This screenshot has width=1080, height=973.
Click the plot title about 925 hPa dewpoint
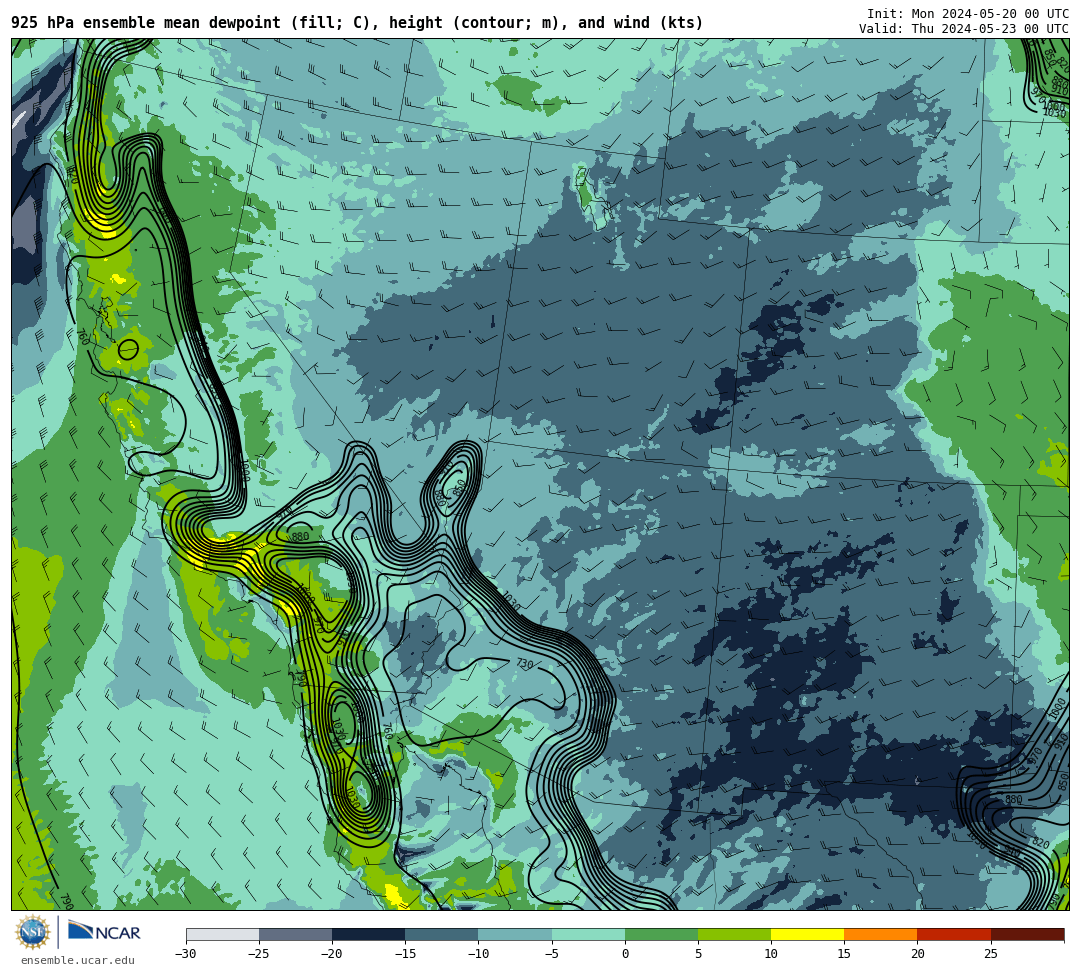[x=357, y=23]
